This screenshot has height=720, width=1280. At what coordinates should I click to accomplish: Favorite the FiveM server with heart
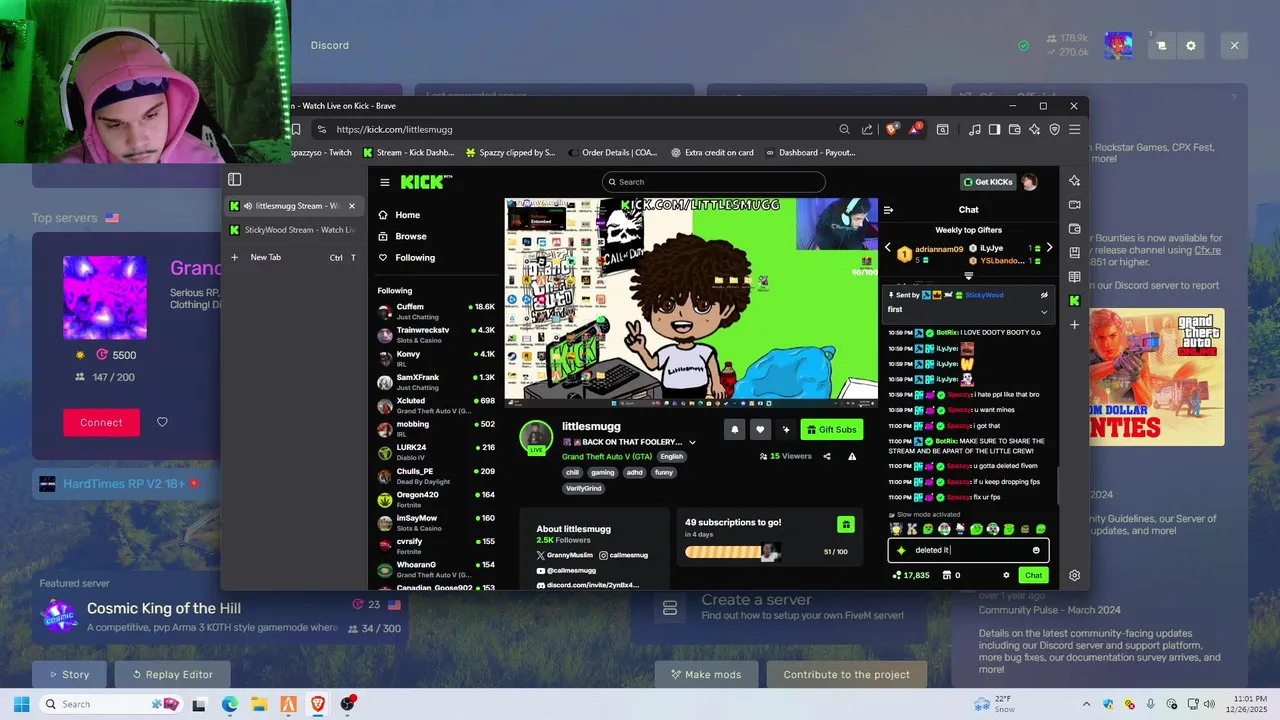click(x=162, y=422)
